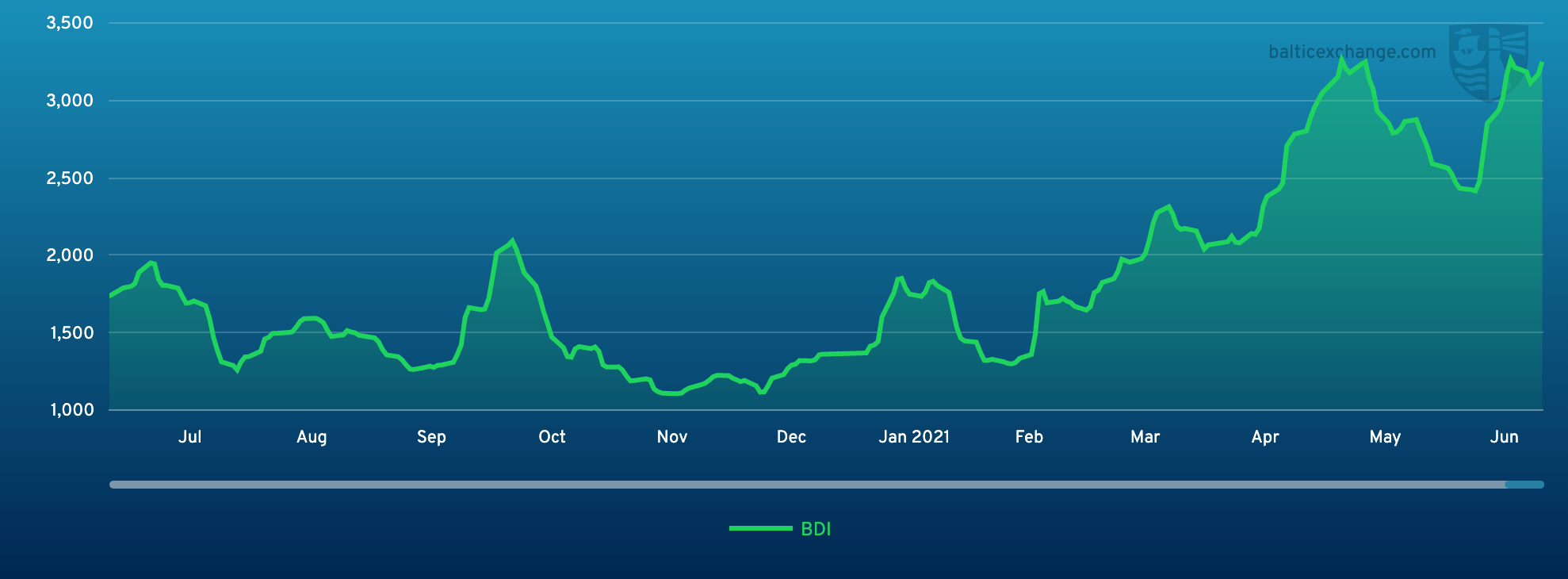
Task: Click the blue scrollbar handle at right end
Action: [x=1524, y=485]
